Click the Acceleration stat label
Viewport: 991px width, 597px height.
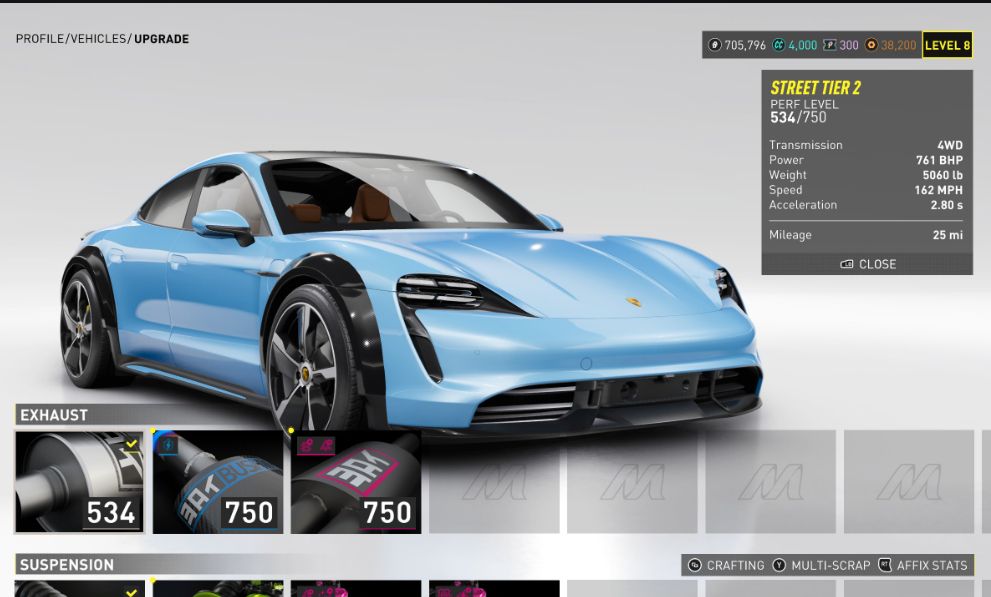pyautogui.click(x=803, y=205)
